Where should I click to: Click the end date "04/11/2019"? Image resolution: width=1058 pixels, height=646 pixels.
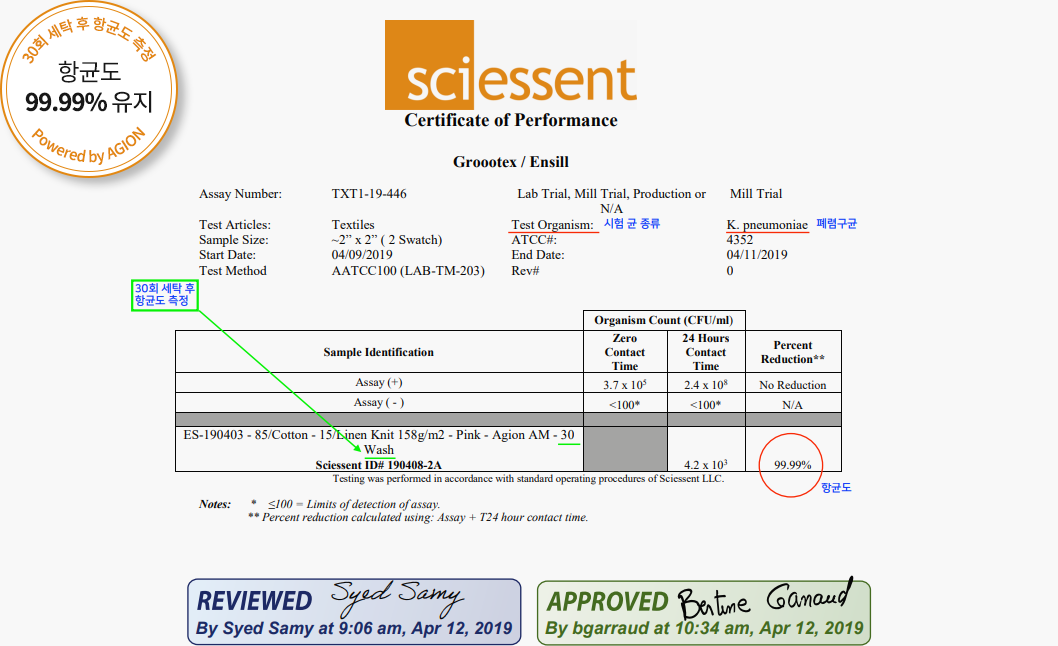(x=757, y=255)
